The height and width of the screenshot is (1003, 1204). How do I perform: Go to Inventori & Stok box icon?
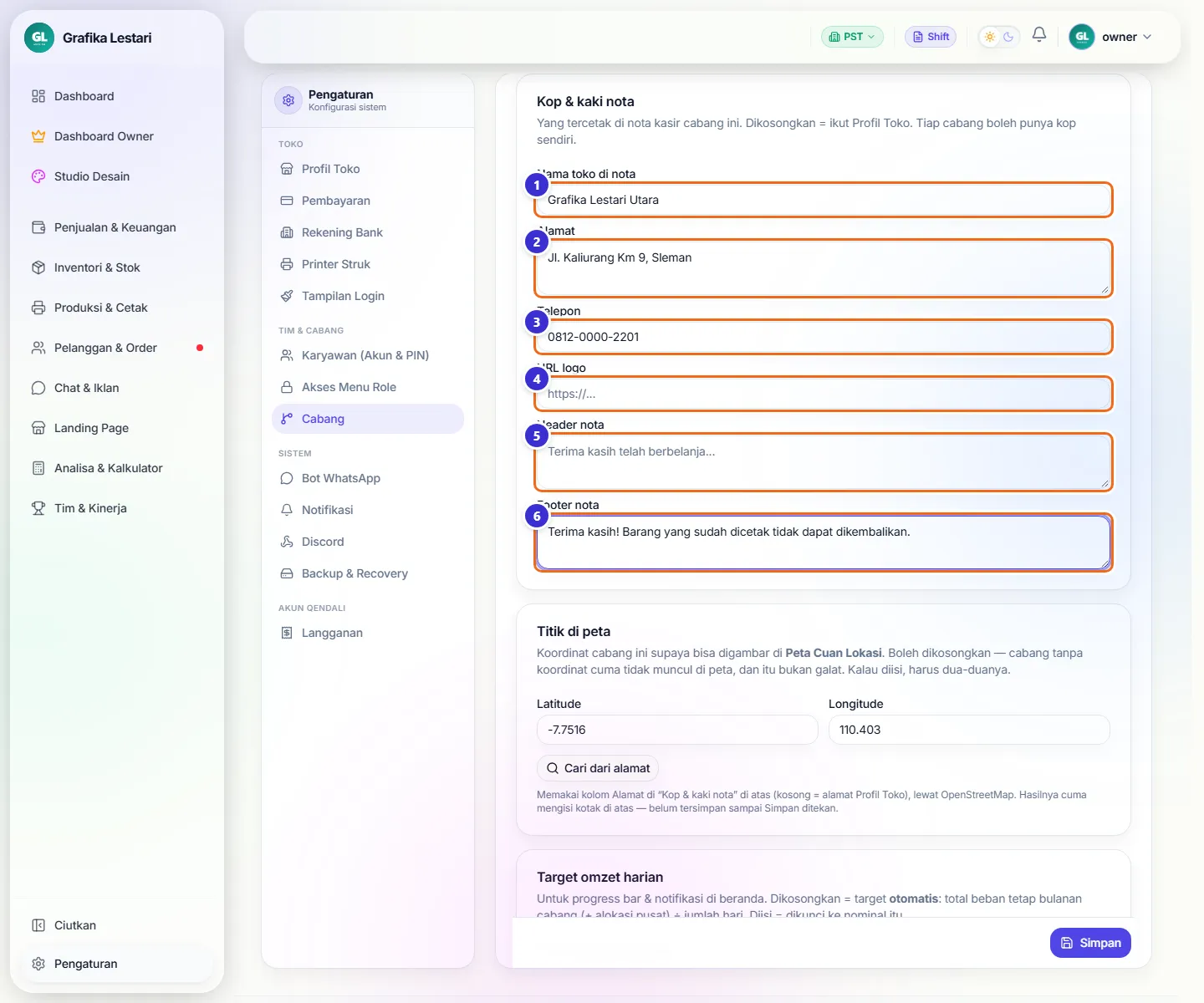tap(38, 267)
